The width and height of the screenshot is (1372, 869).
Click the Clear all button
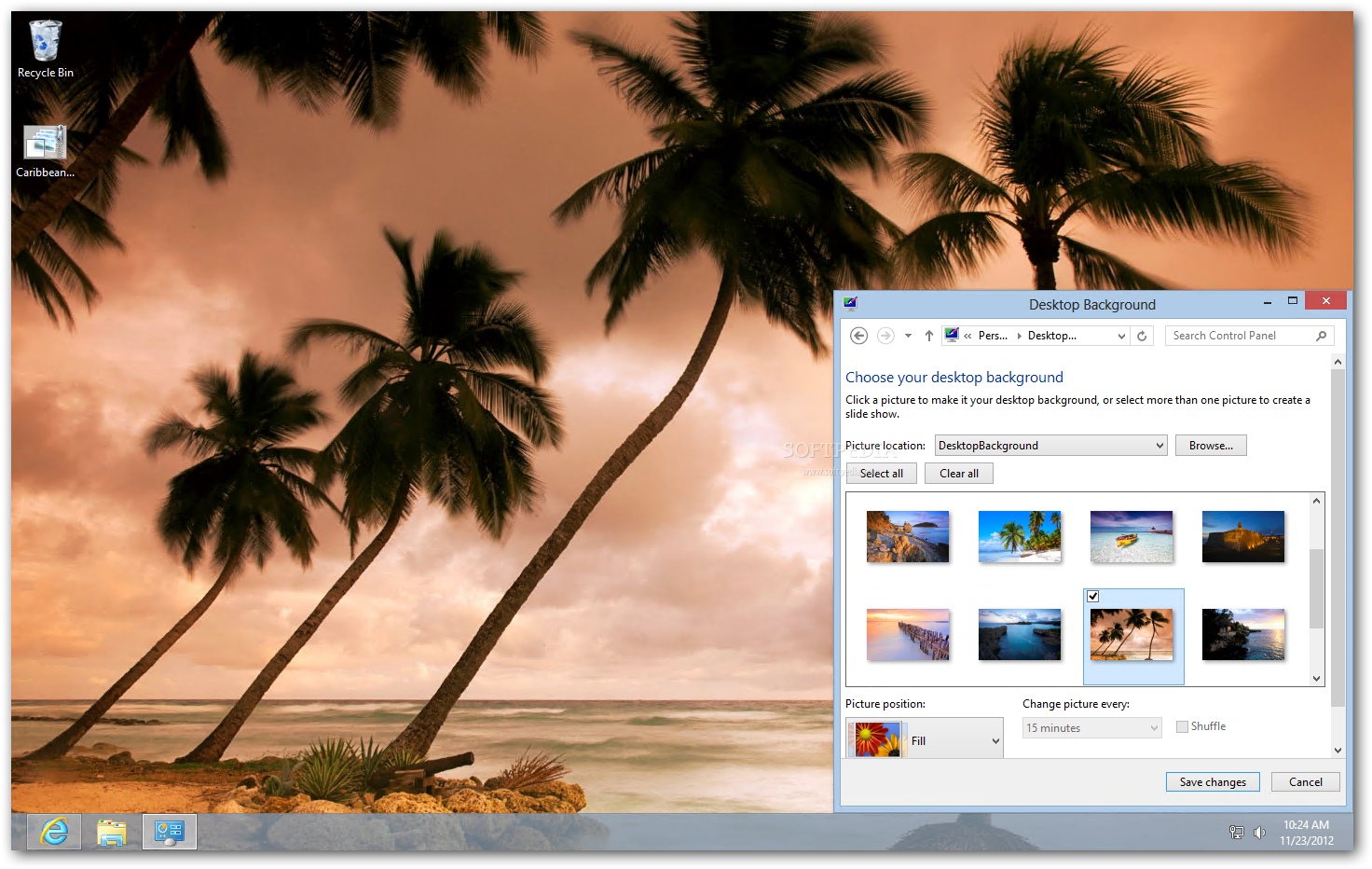(x=959, y=474)
